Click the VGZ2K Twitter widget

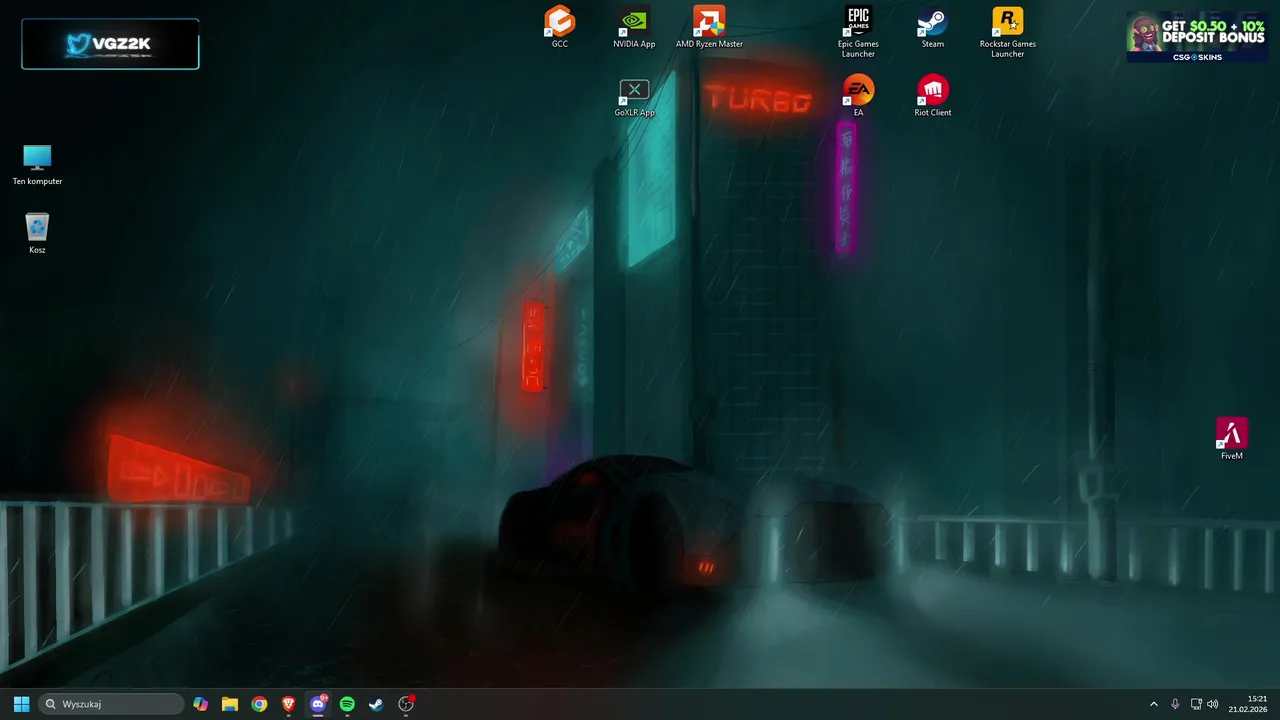click(110, 44)
